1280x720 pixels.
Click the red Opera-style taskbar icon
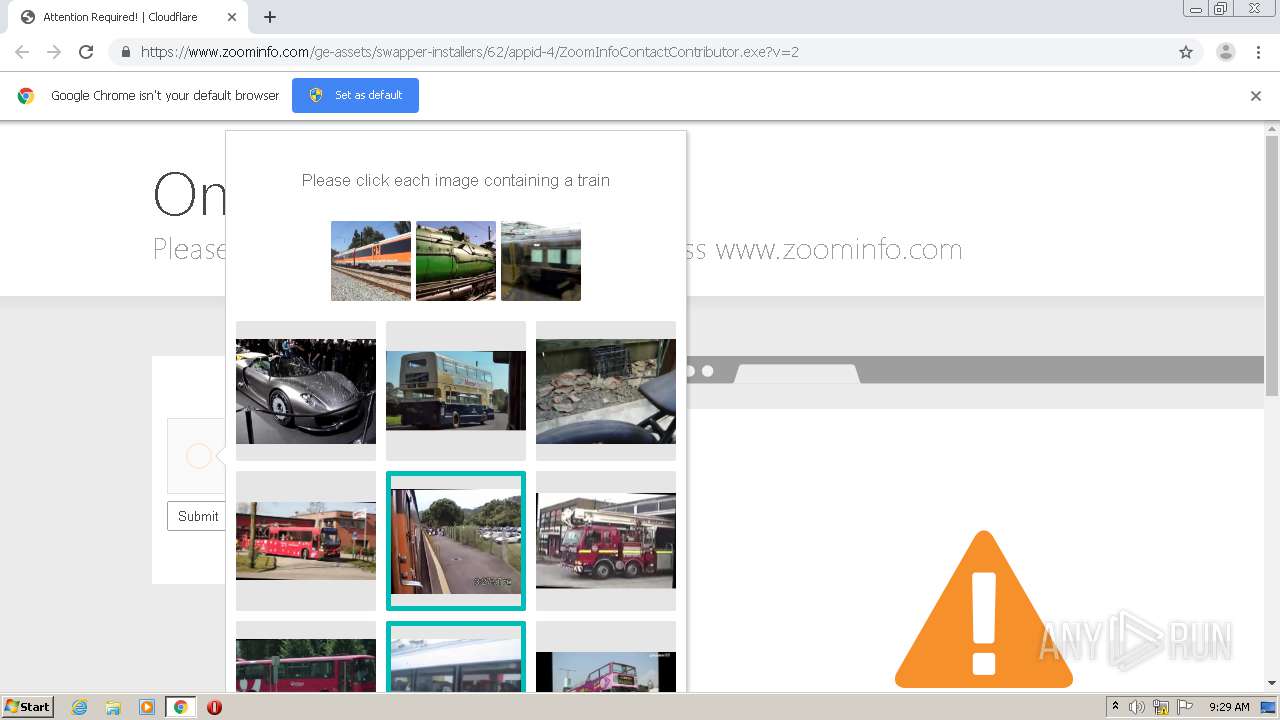pos(214,707)
